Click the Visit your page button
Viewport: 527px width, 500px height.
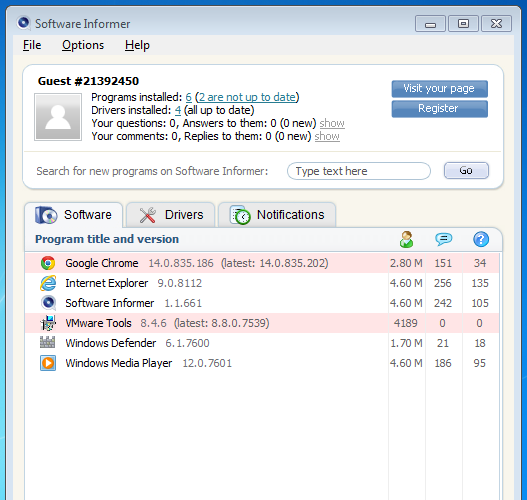pyautogui.click(x=439, y=89)
